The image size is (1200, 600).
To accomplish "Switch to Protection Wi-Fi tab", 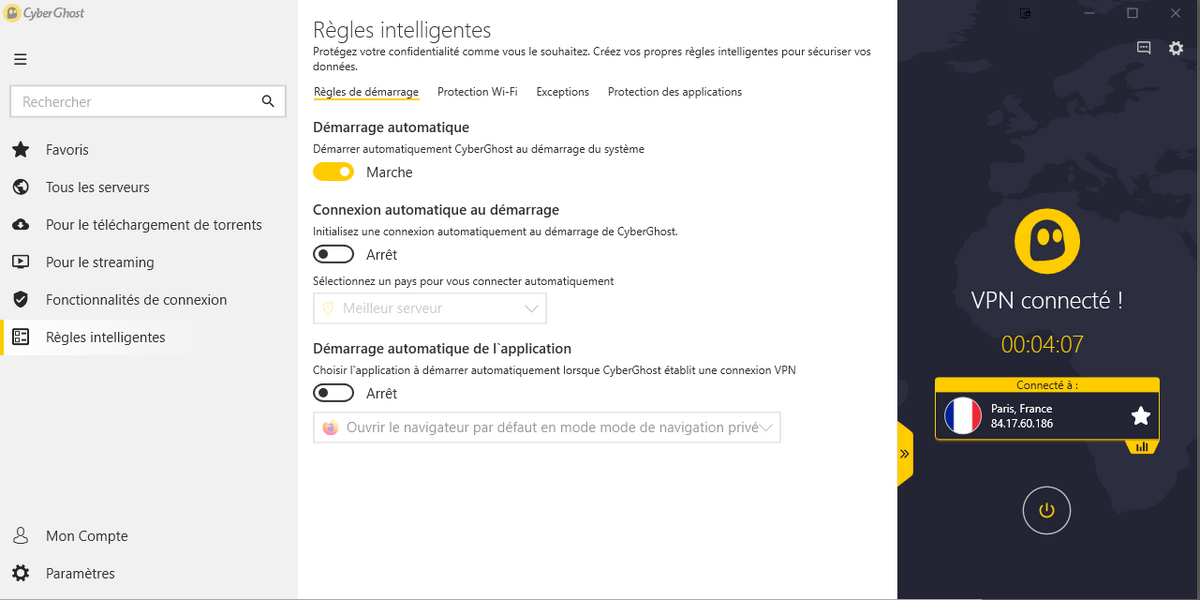I will click(x=477, y=92).
